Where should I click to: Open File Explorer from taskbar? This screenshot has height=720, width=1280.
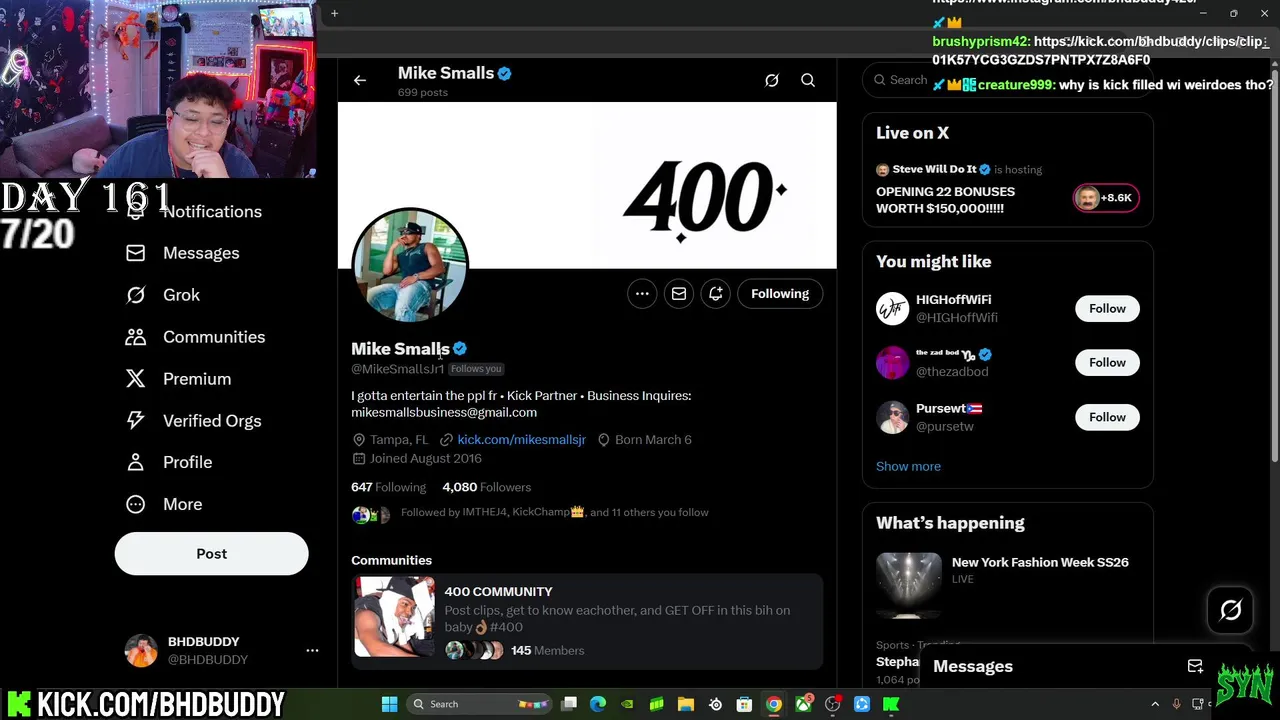pyautogui.click(x=686, y=704)
